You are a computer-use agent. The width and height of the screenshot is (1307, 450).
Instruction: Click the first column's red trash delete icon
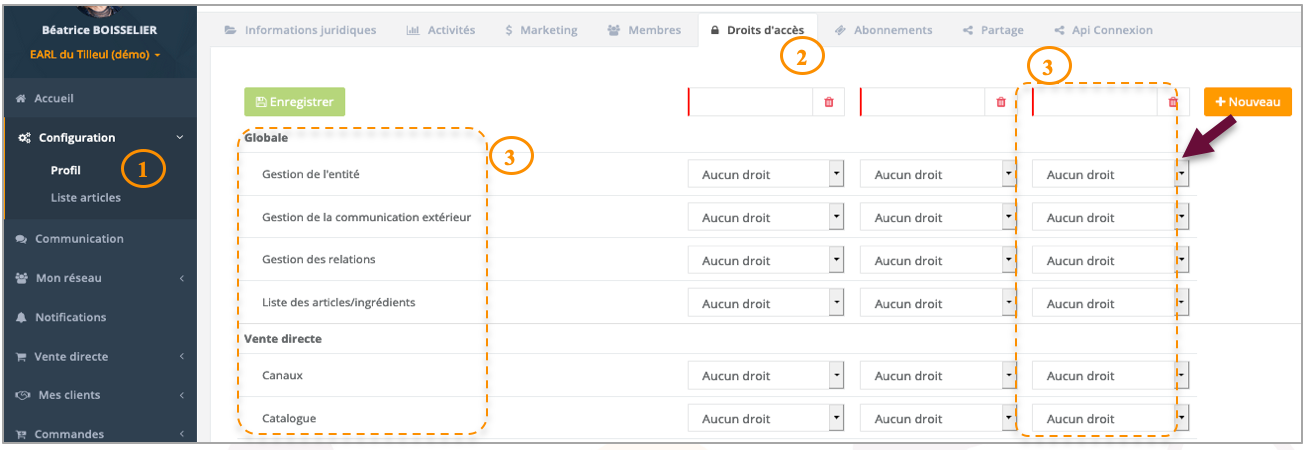coord(828,102)
